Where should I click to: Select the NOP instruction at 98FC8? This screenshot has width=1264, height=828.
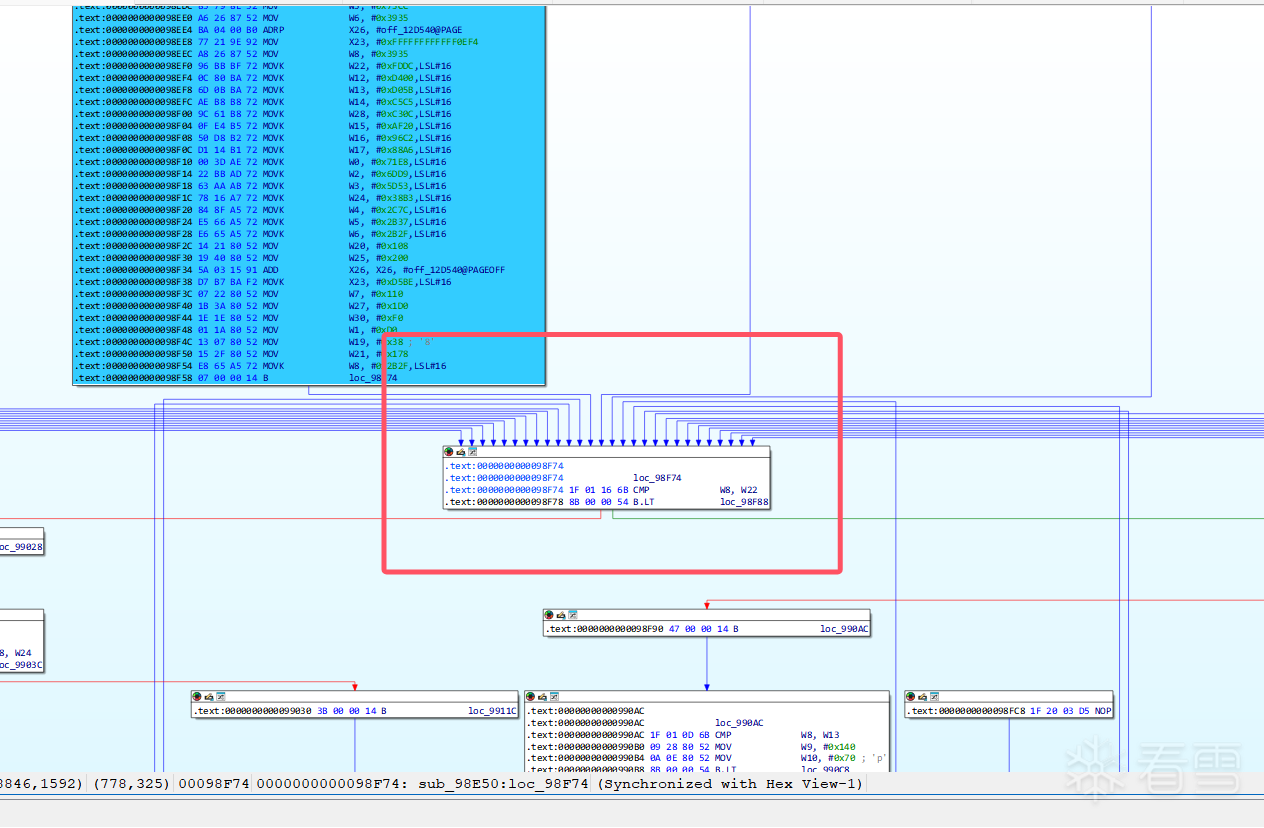(1009, 711)
